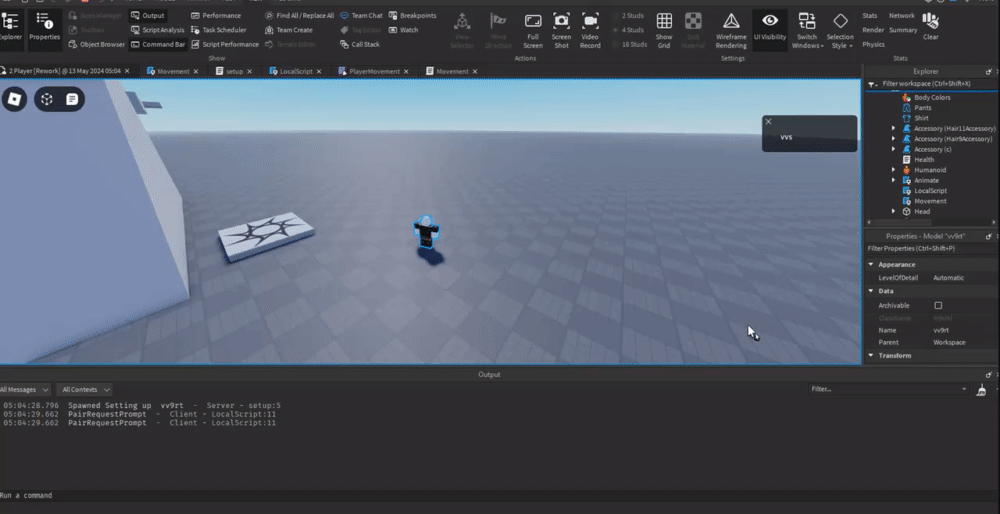1000x514 pixels.
Task: Show Physics stats
Action: click(873, 45)
